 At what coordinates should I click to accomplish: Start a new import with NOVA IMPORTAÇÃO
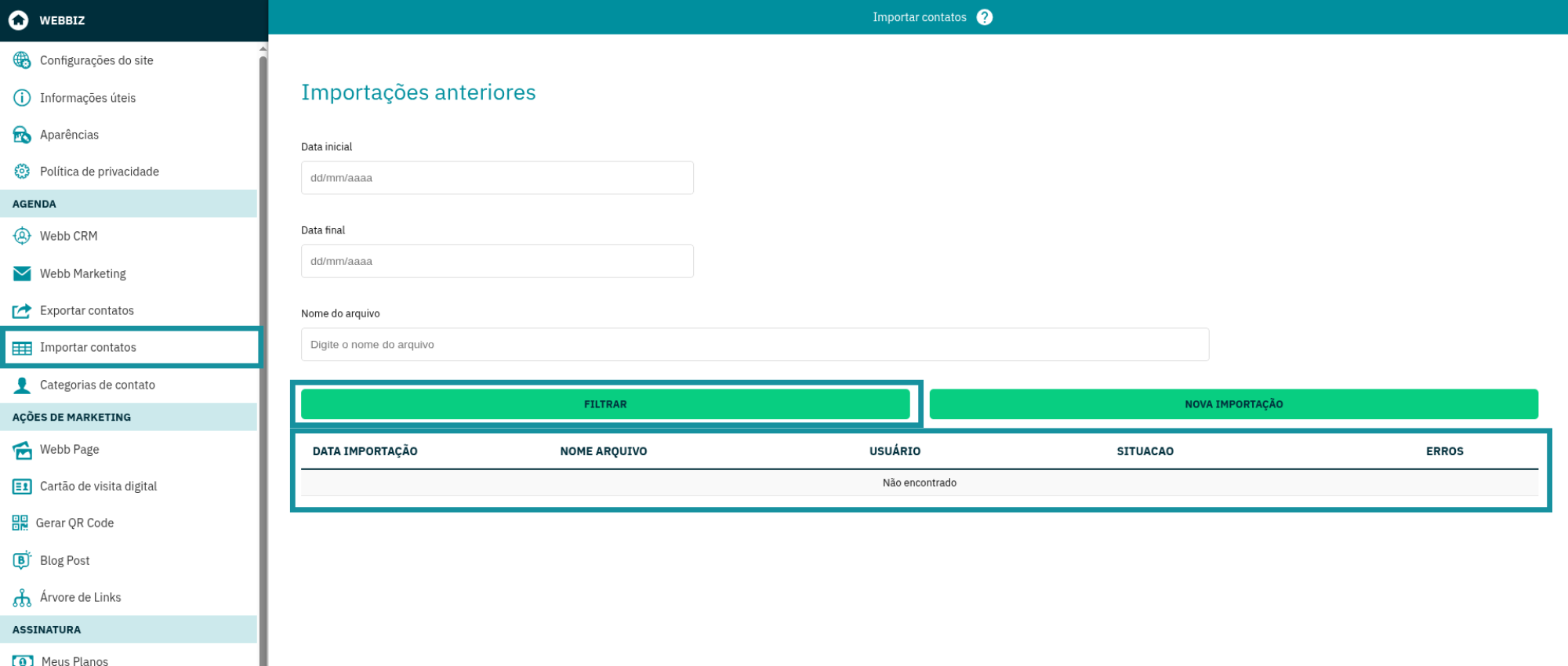(x=1233, y=404)
